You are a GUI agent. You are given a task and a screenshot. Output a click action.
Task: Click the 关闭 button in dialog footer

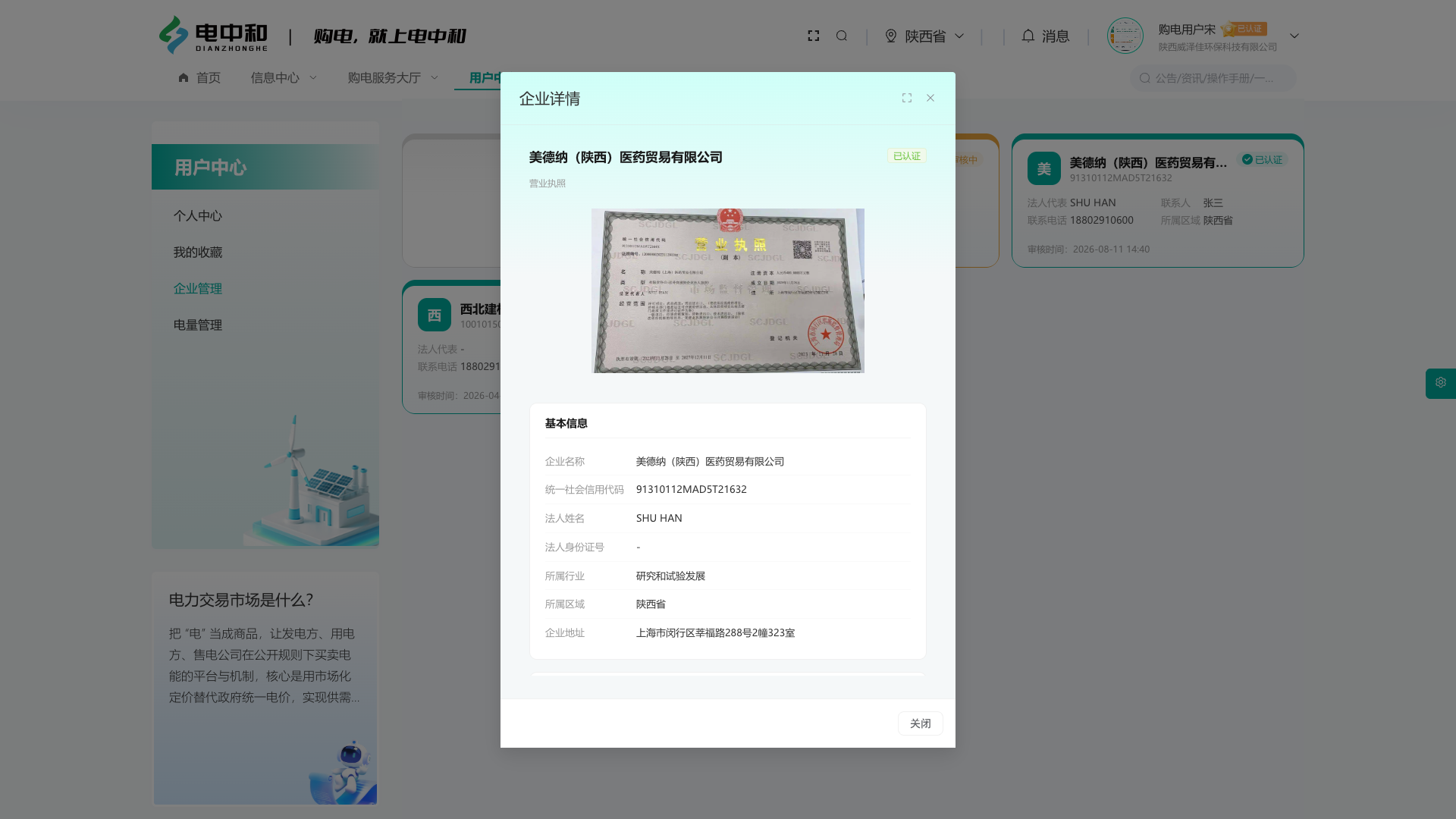[921, 723]
